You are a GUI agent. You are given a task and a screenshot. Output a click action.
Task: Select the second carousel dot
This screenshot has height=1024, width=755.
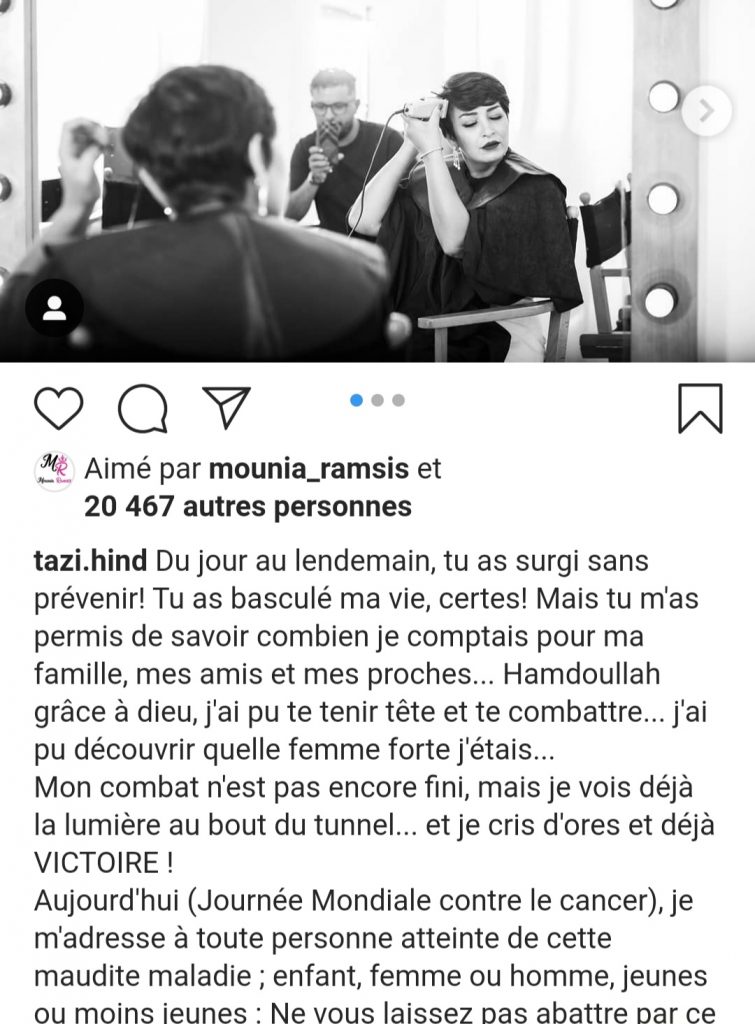(x=377, y=400)
